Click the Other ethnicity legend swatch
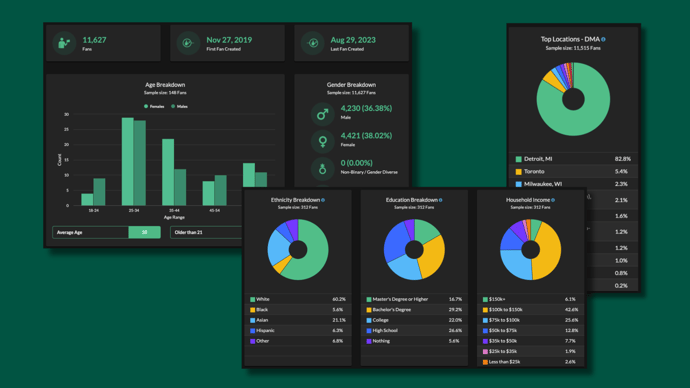 click(253, 341)
